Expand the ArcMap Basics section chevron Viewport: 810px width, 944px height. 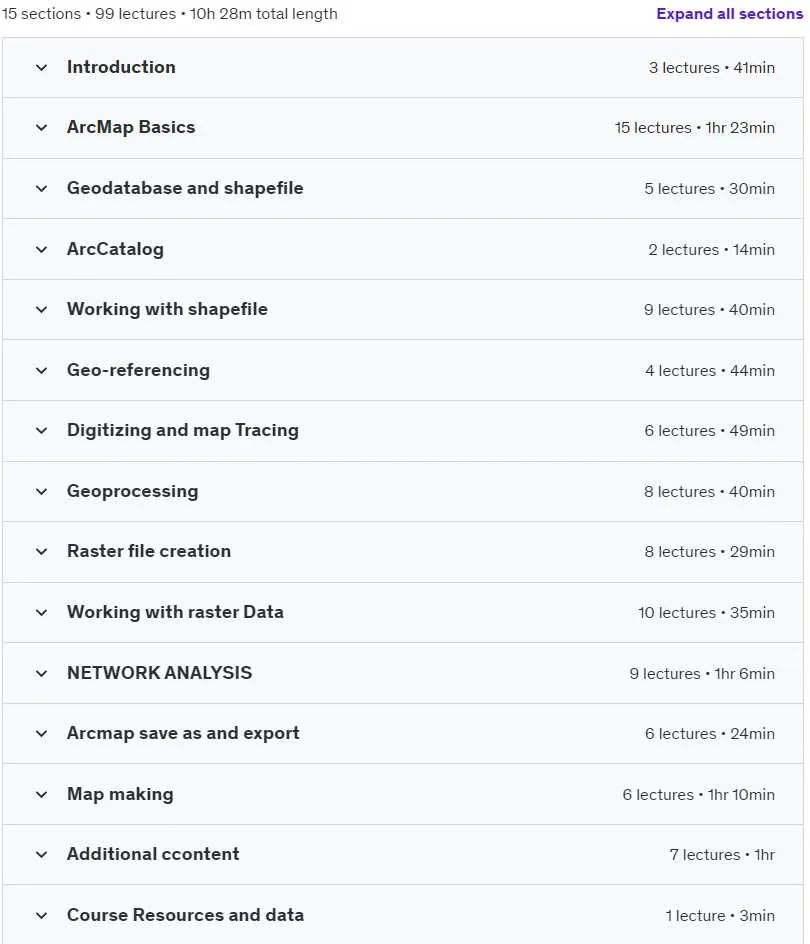pos(42,128)
